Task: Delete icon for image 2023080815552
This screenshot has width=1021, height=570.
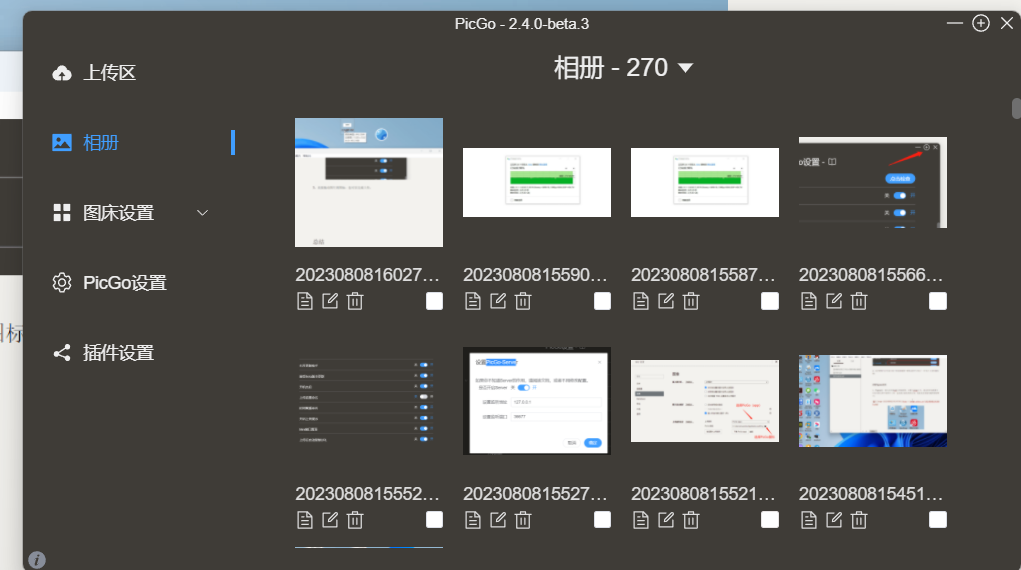Action: pyautogui.click(x=355, y=520)
